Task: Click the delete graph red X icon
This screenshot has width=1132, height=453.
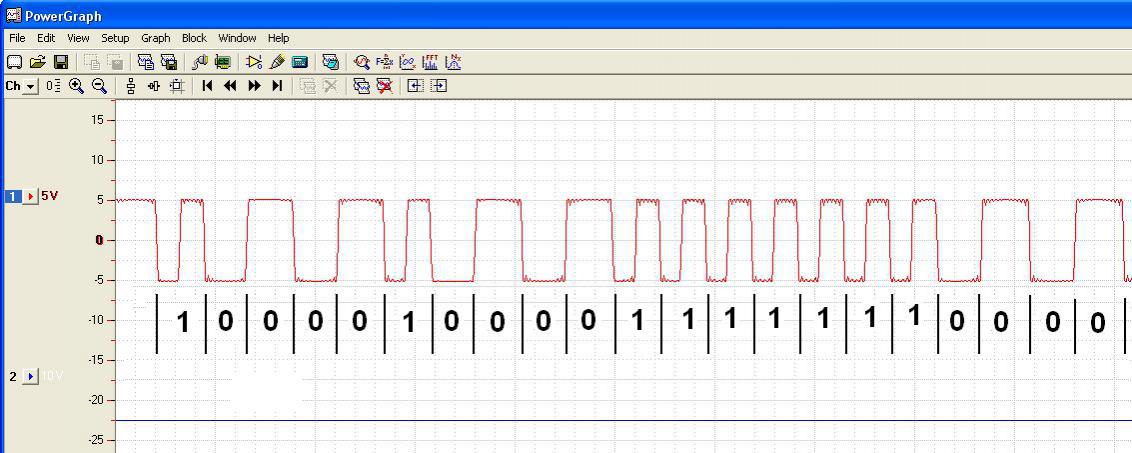Action: 384,86
